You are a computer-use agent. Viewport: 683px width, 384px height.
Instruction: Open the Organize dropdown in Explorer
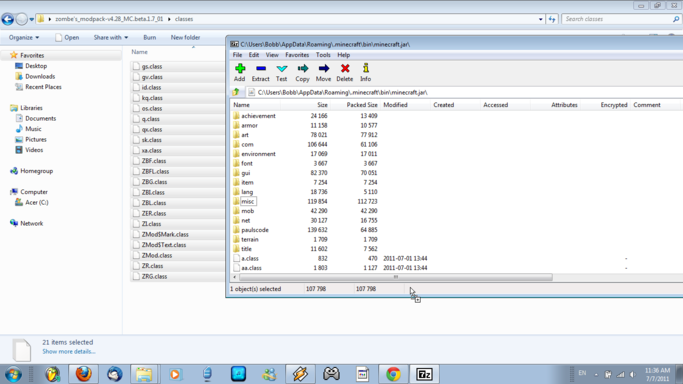pyautogui.click(x=24, y=37)
